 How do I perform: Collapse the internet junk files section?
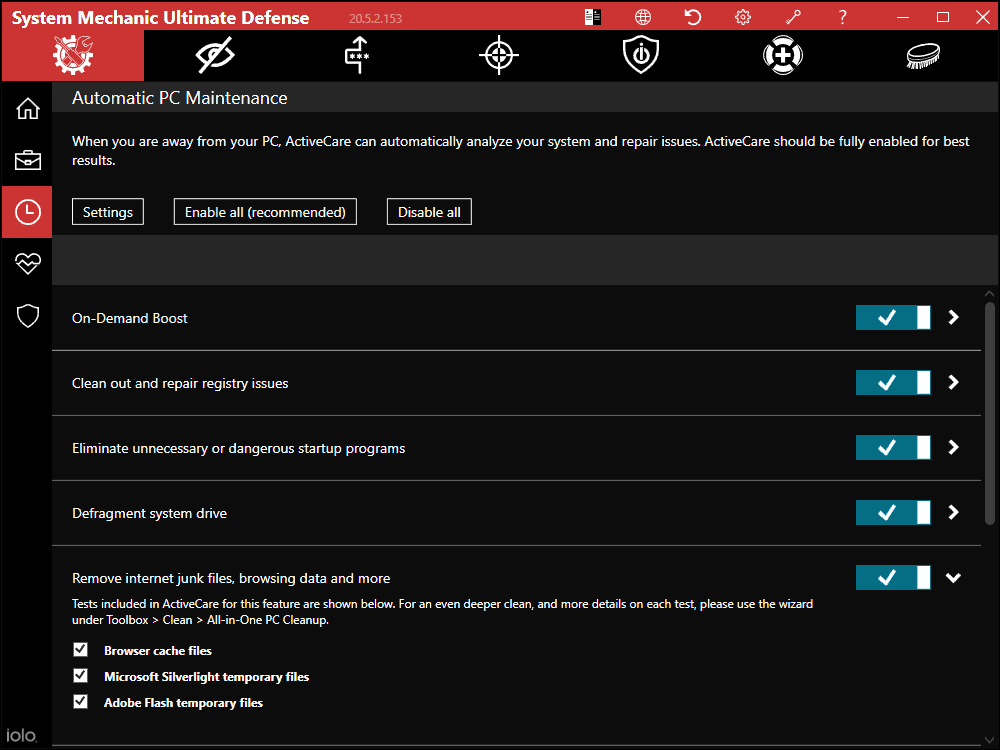[952, 577]
